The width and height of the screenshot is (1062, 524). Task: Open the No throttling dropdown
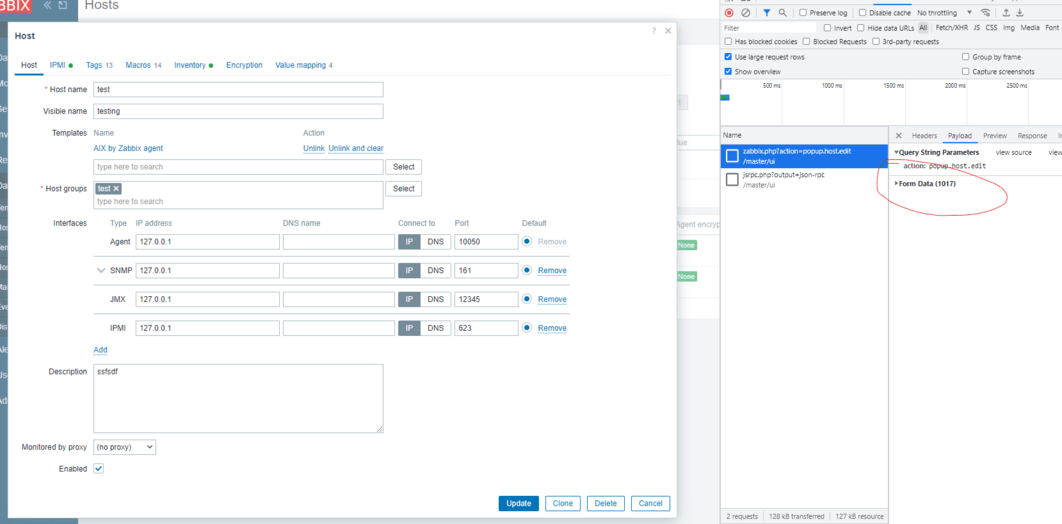(945, 13)
